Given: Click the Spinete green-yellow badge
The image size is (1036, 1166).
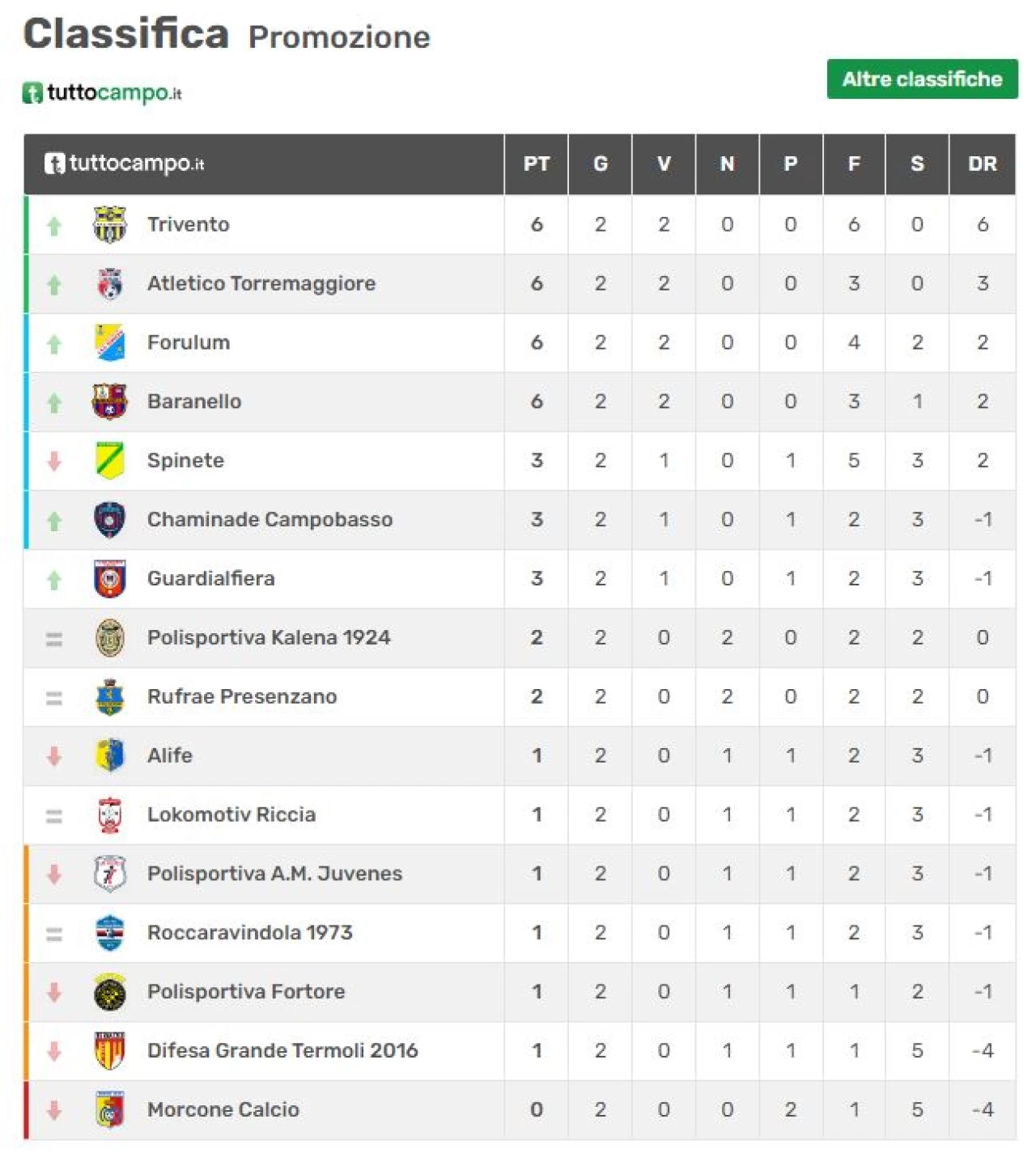Looking at the screenshot, I should coord(109,461).
